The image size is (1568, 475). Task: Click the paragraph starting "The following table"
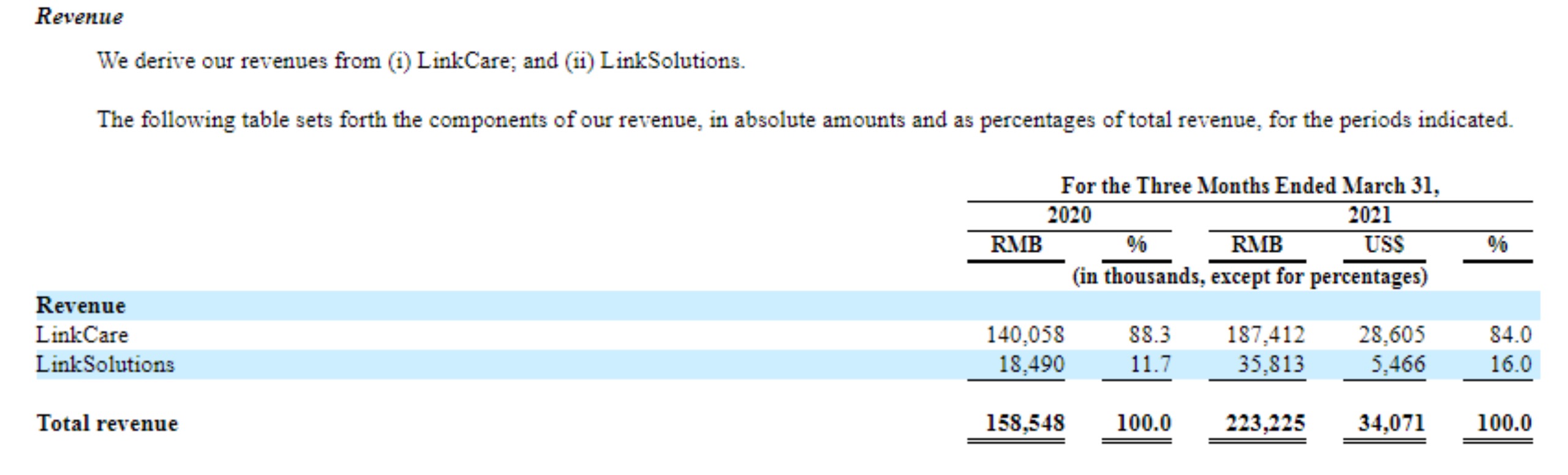(804, 119)
